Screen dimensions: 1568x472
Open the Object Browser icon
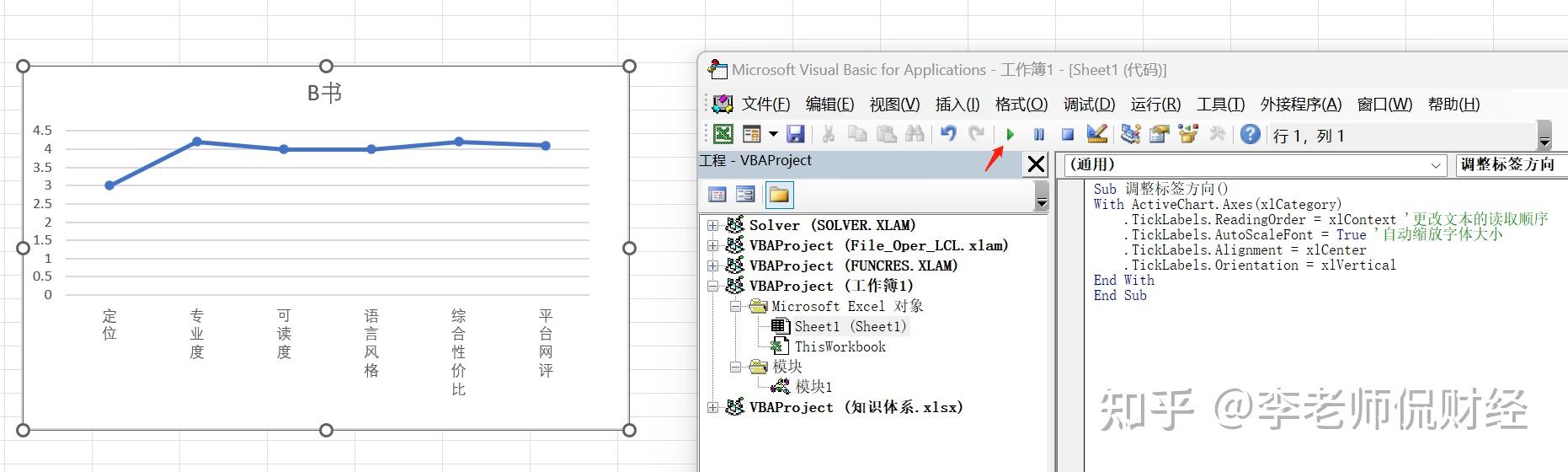pos(1188,134)
